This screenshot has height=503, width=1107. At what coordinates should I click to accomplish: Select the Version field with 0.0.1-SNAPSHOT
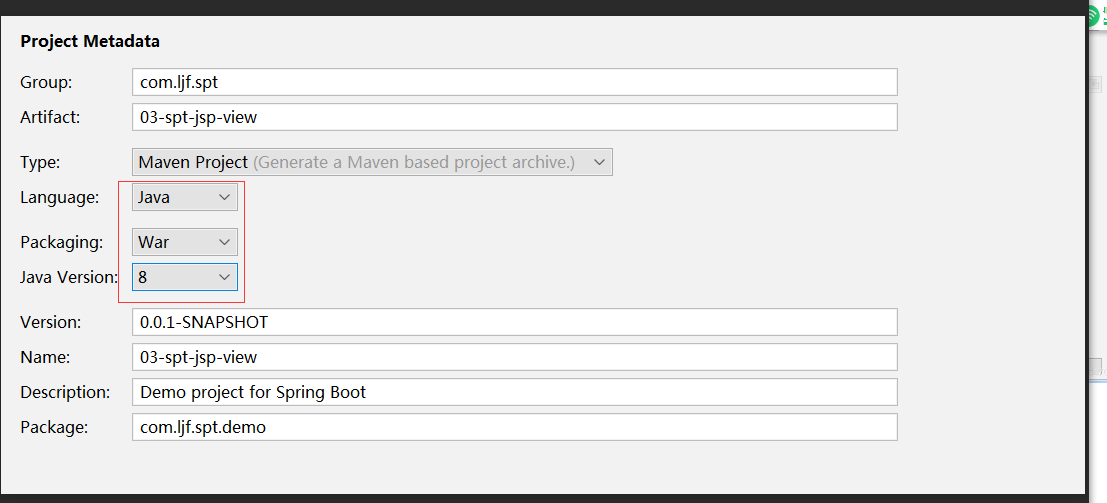click(515, 322)
